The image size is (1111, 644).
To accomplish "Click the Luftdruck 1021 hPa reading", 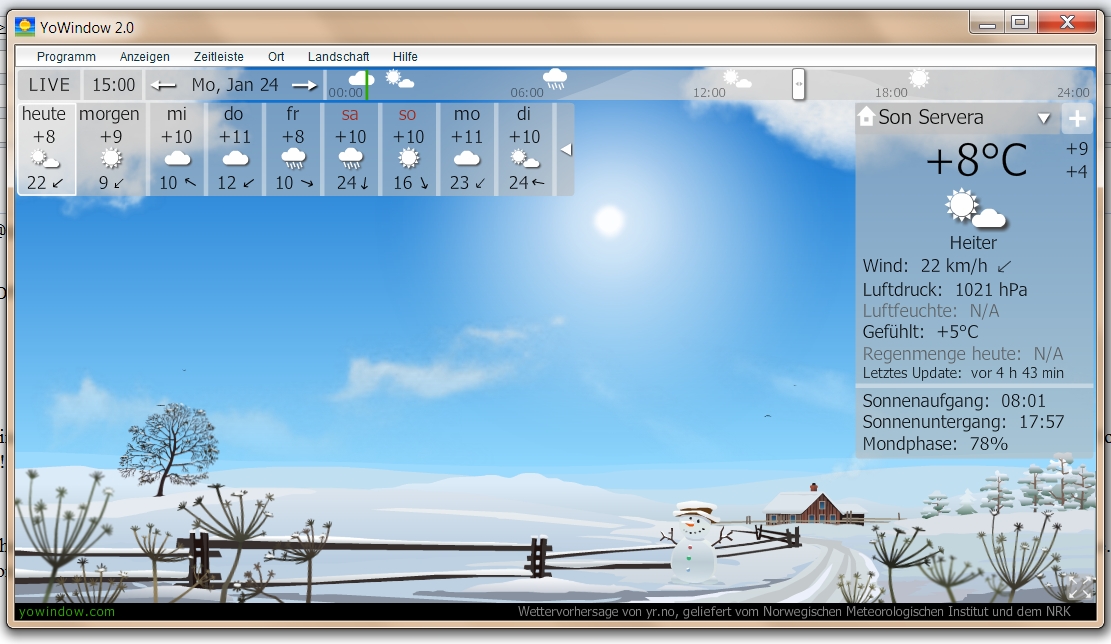I will point(944,290).
